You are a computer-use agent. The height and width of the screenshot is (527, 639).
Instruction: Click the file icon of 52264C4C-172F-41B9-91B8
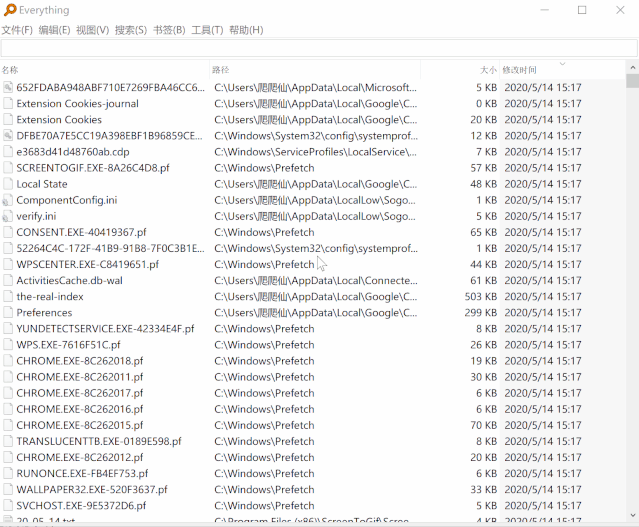pos(8,248)
